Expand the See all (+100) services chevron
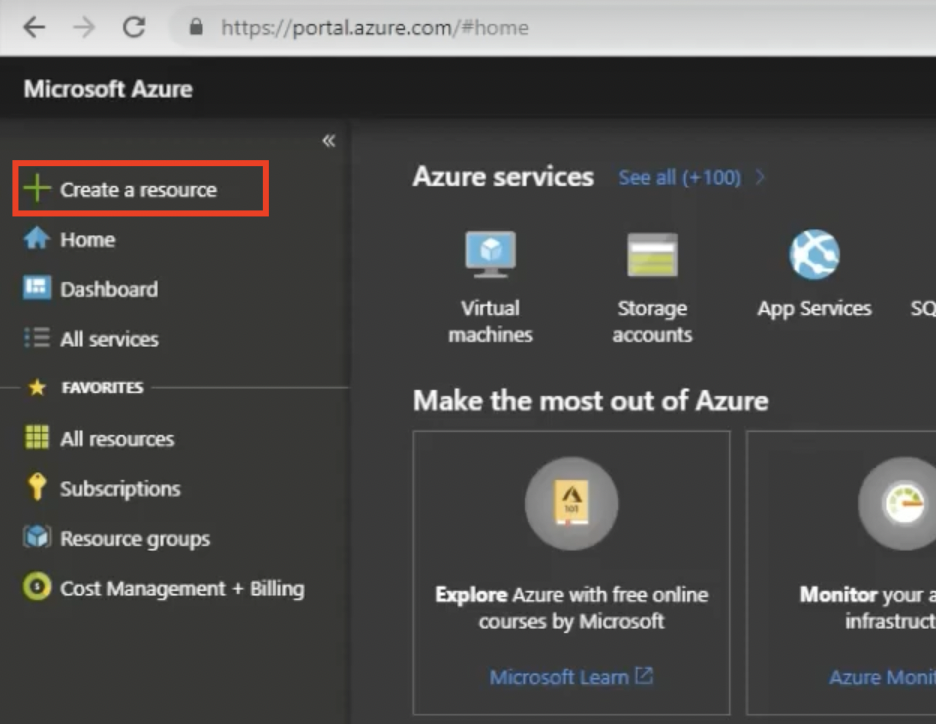Image resolution: width=936 pixels, height=724 pixels. tap(760, 178)
